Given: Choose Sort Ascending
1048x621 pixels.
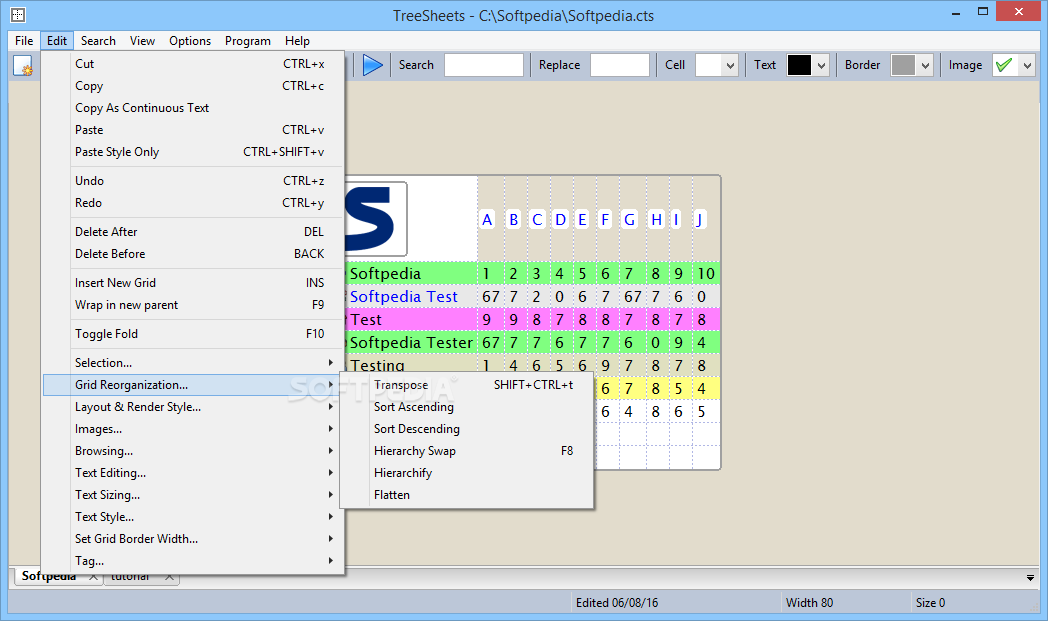Looking at the screenshot, I should tap(467, 406).
